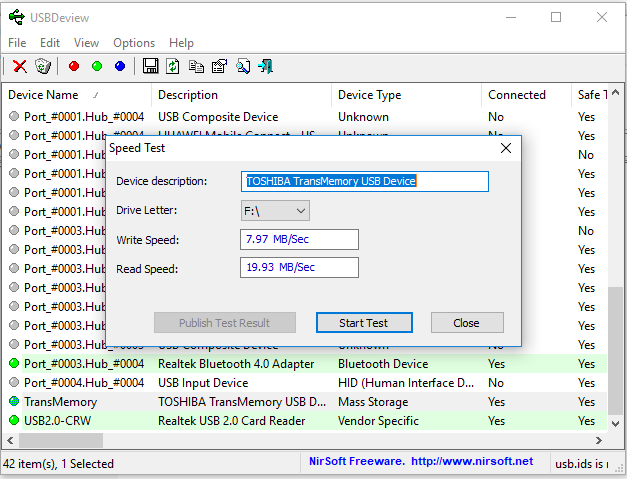
Task: Open the Edit menu
Action: pyautogui.click(x=50, y=43)
